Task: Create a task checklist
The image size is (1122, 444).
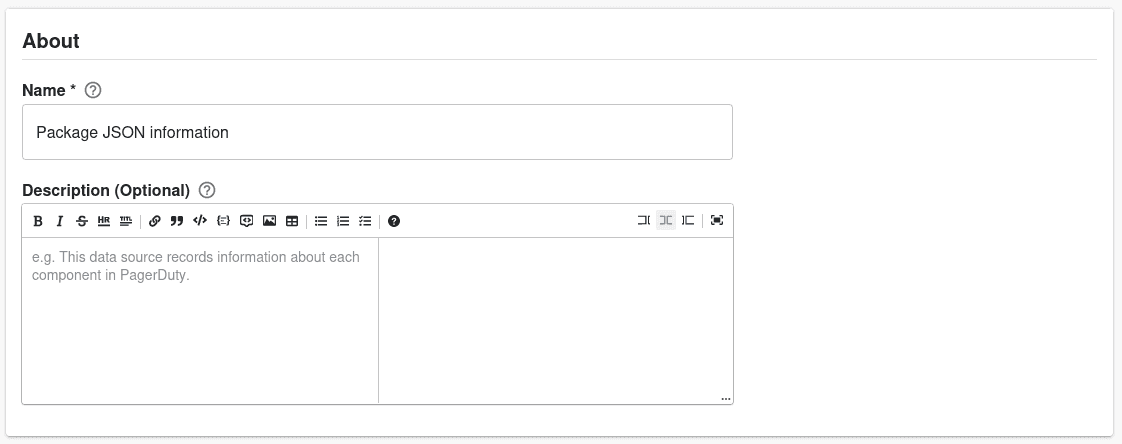Action: 366,221
